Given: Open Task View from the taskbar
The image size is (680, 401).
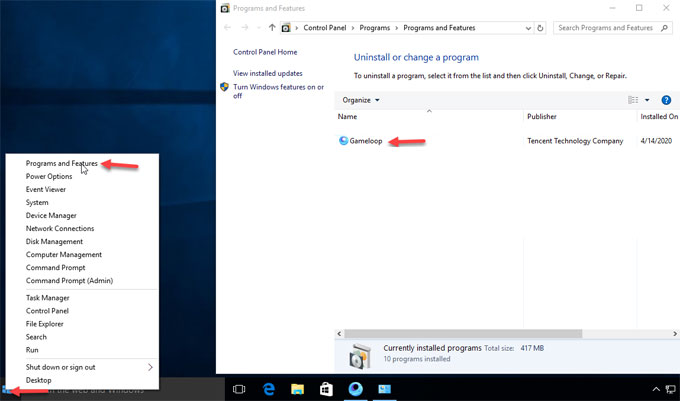Looking at the screenshot, I should [239, 389].
